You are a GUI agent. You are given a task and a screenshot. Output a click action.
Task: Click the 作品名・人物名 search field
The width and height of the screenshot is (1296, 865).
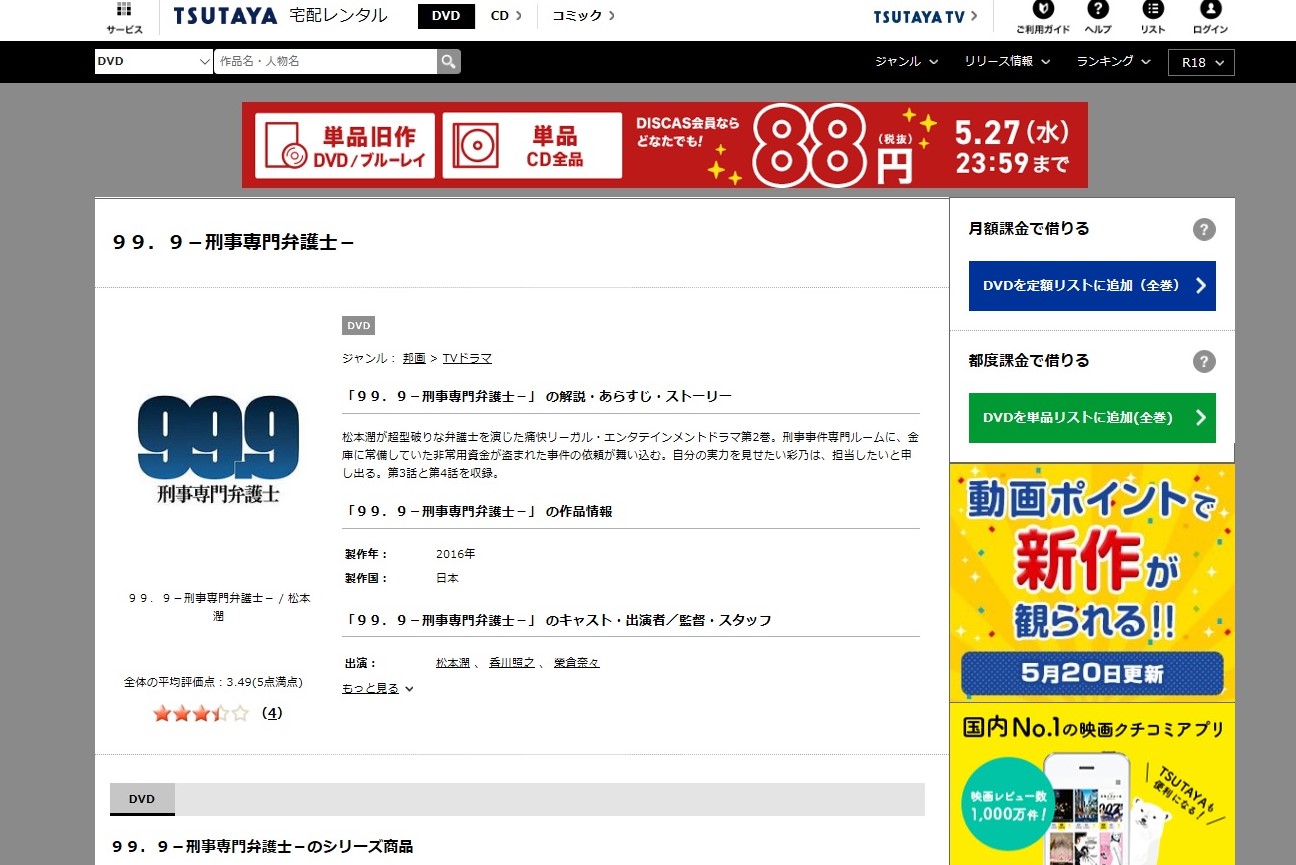click(x=325, y=61)
